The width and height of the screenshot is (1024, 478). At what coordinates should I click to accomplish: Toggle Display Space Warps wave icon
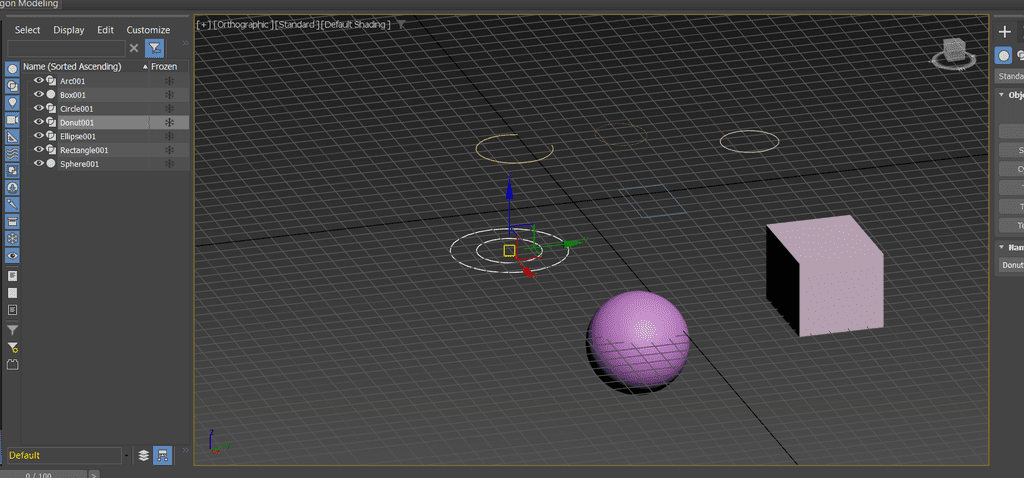tap(12, 154)
